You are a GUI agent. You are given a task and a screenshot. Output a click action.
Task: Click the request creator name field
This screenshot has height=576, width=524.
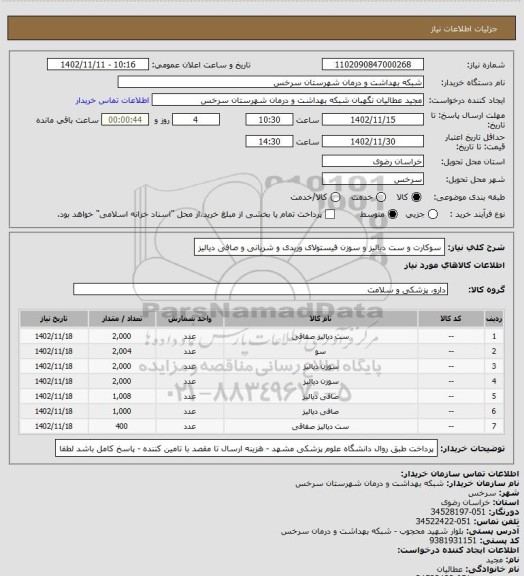pyautogui.click(x=288, y=100)
